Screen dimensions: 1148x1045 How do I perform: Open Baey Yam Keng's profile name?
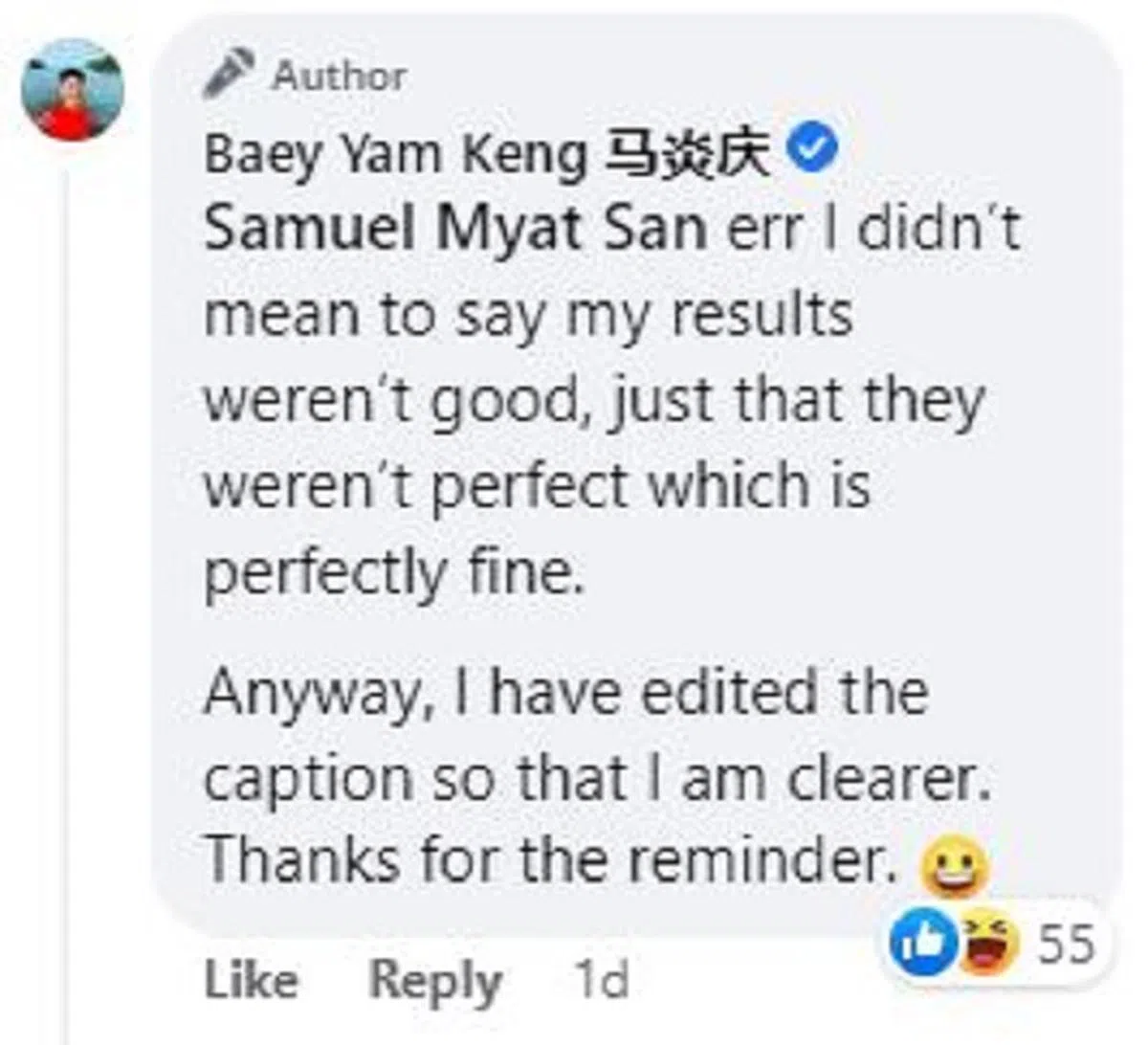coord(395,154)
